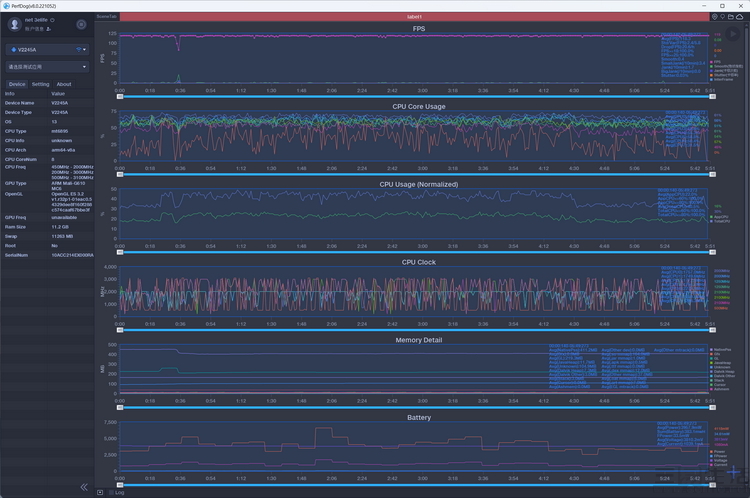Open the V2245A device dropdown
The image size is (750, 498).
[47, 49]
